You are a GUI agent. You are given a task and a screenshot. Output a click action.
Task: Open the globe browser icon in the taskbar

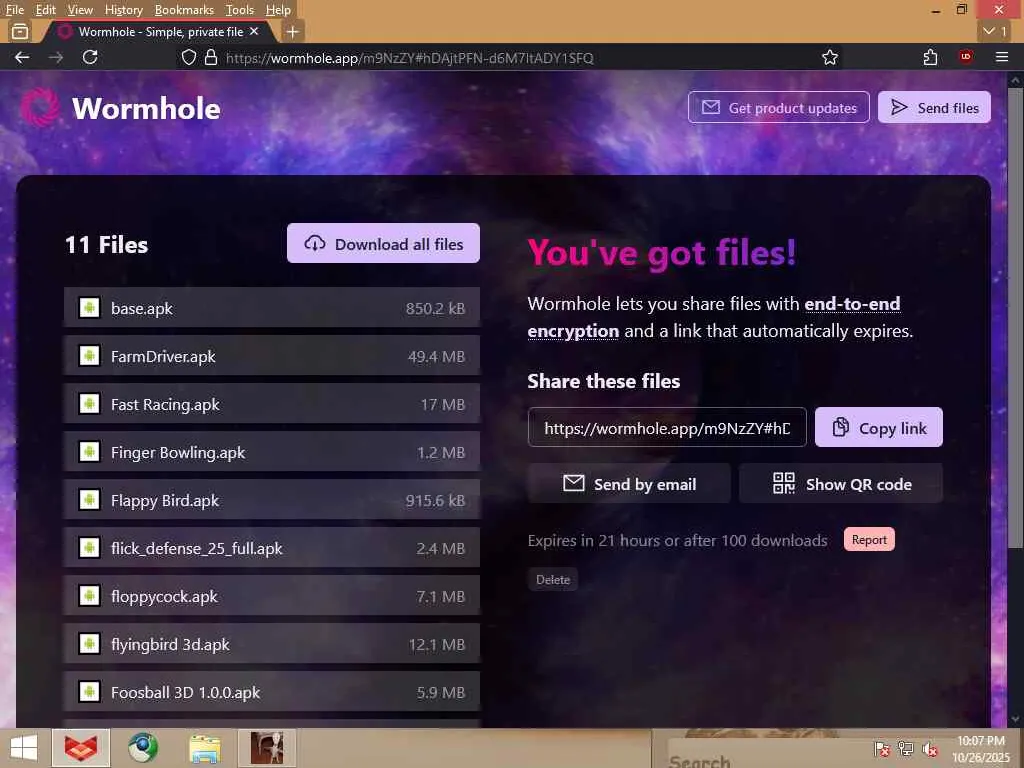143,748
